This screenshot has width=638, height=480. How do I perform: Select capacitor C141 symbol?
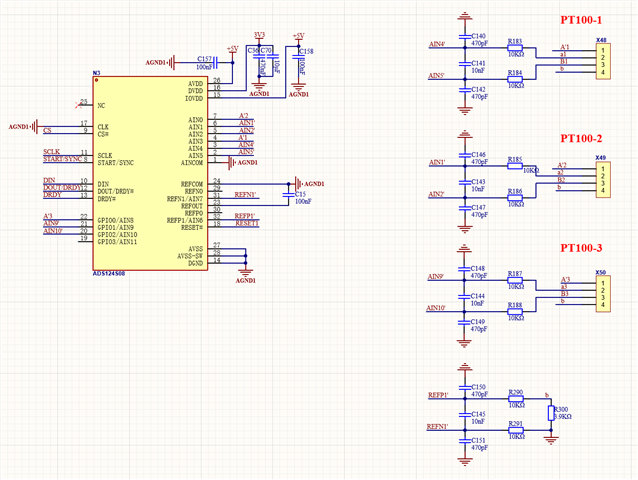(464, 64)
